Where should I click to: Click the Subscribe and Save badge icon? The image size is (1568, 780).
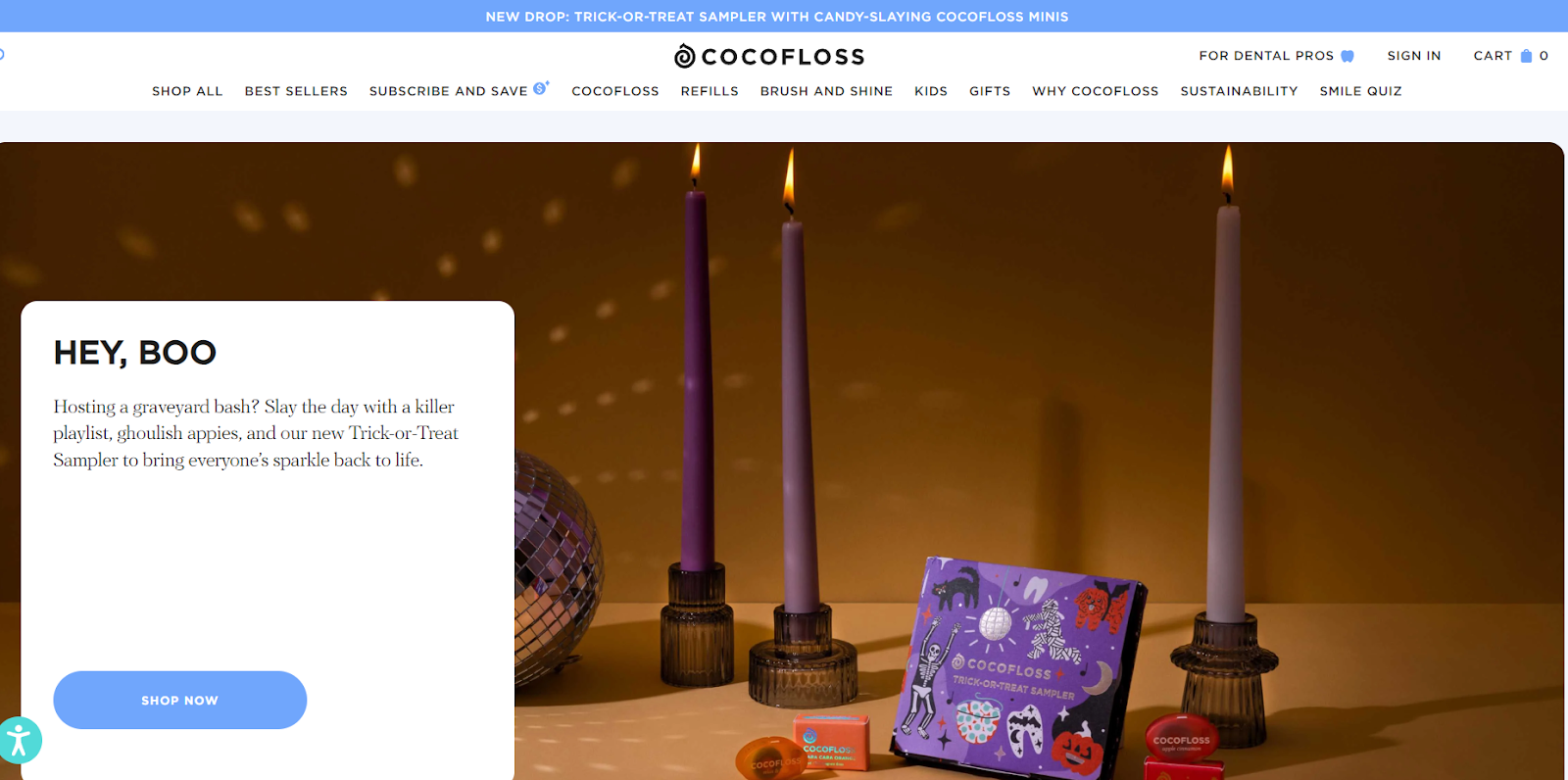click(x=541, y=87)
